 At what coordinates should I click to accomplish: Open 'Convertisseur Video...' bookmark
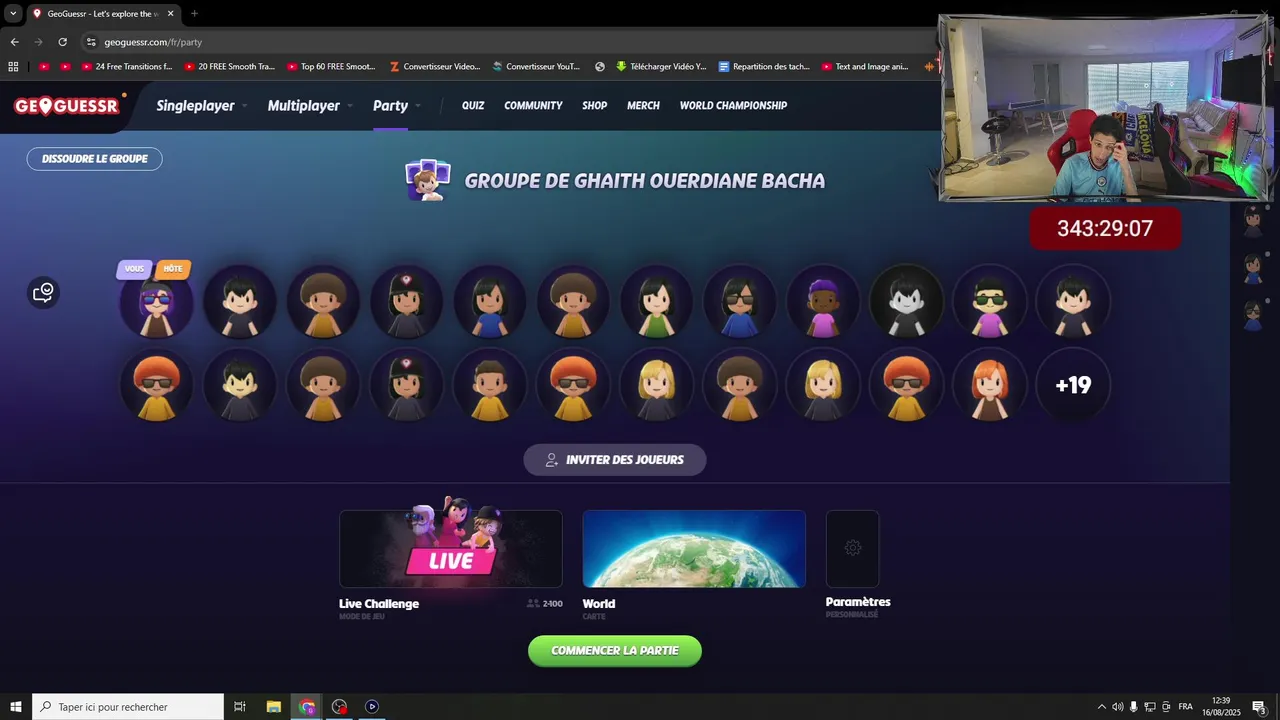click(x=436, y=67)
